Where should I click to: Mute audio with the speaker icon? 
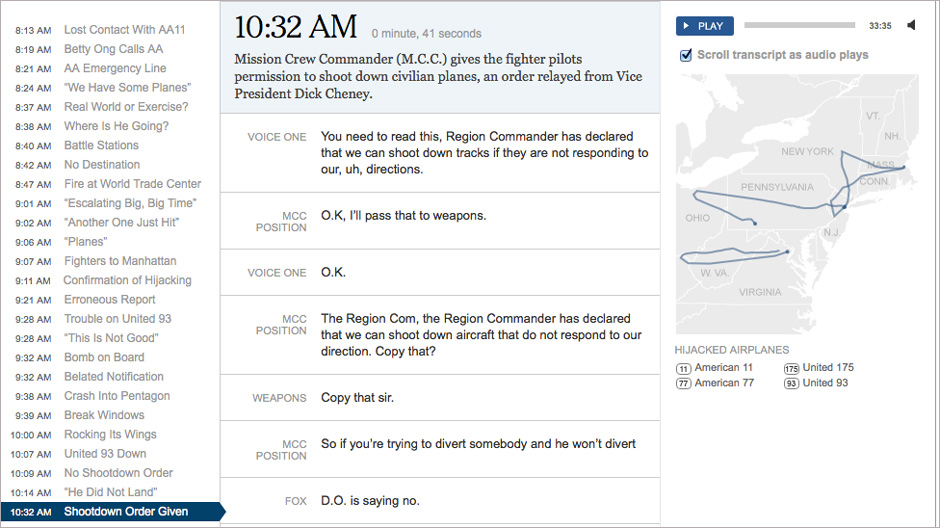click(x=911, y=26)
